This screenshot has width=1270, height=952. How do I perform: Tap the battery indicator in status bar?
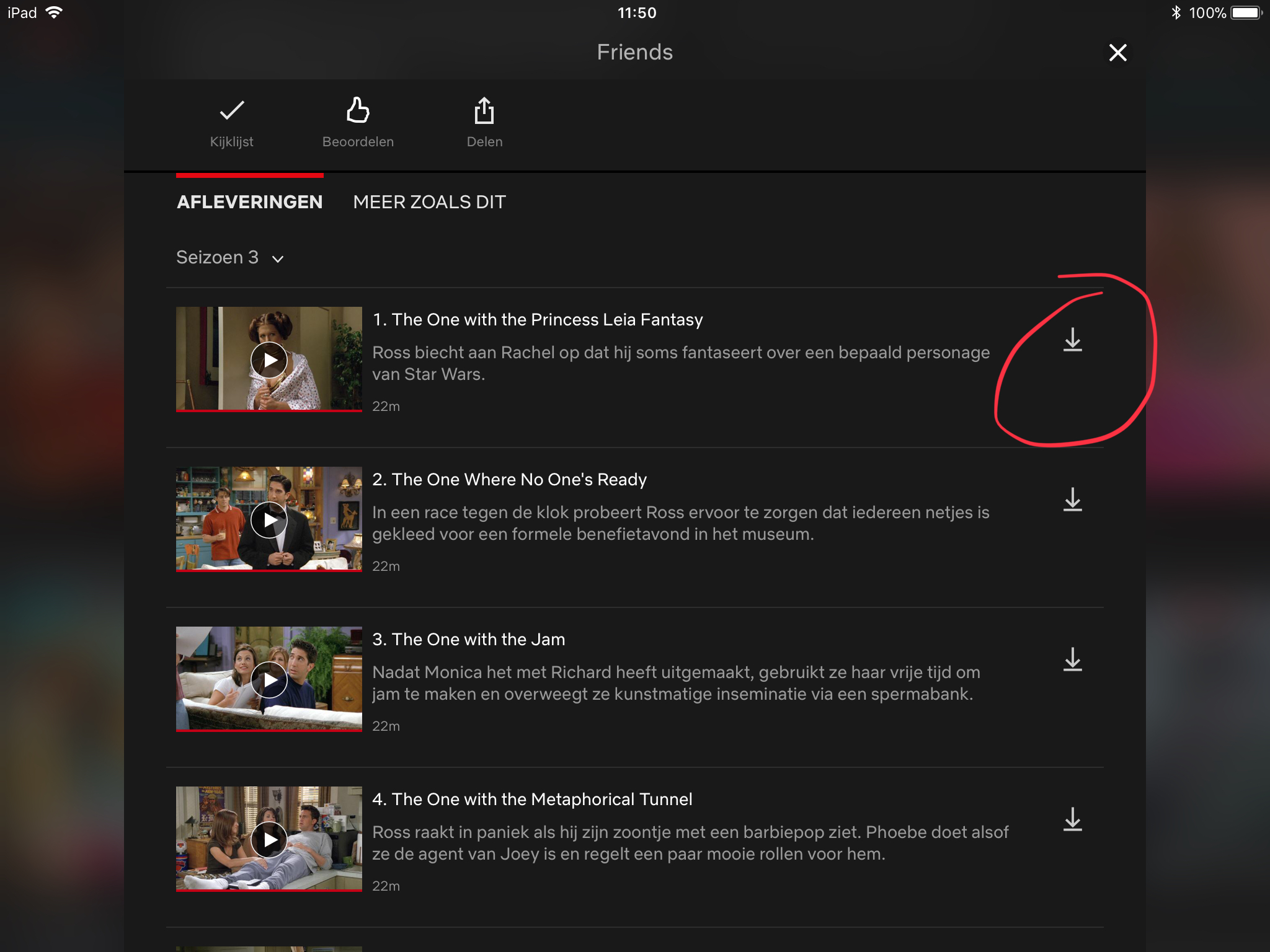[1246, 13]
